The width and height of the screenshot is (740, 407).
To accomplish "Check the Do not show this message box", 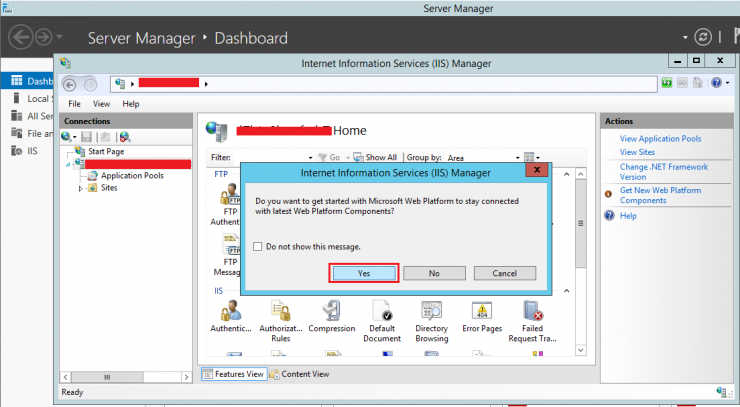I will click(258, 246).
